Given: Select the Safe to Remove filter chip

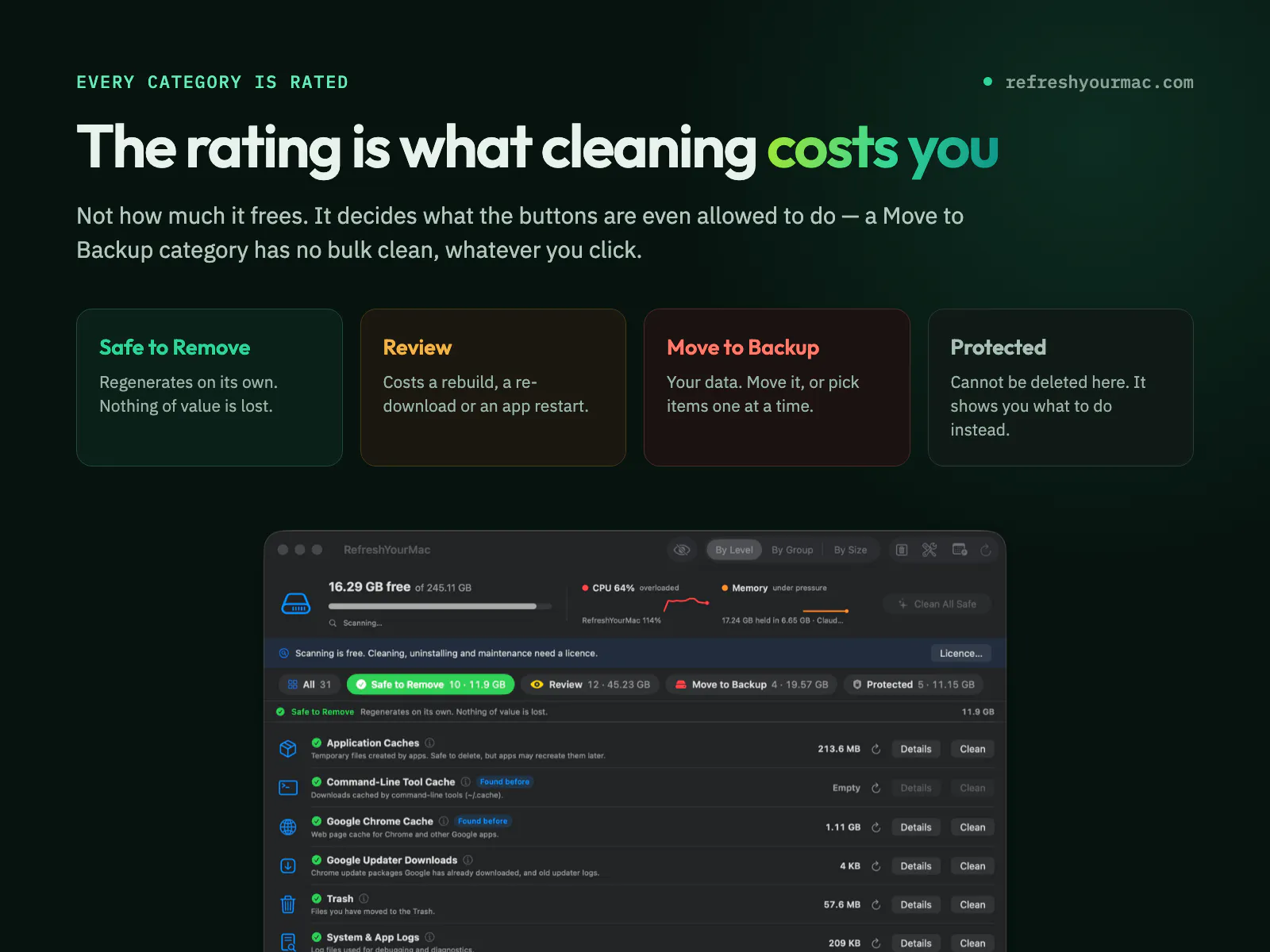Looking at the screenshot, I should [431, 685].
